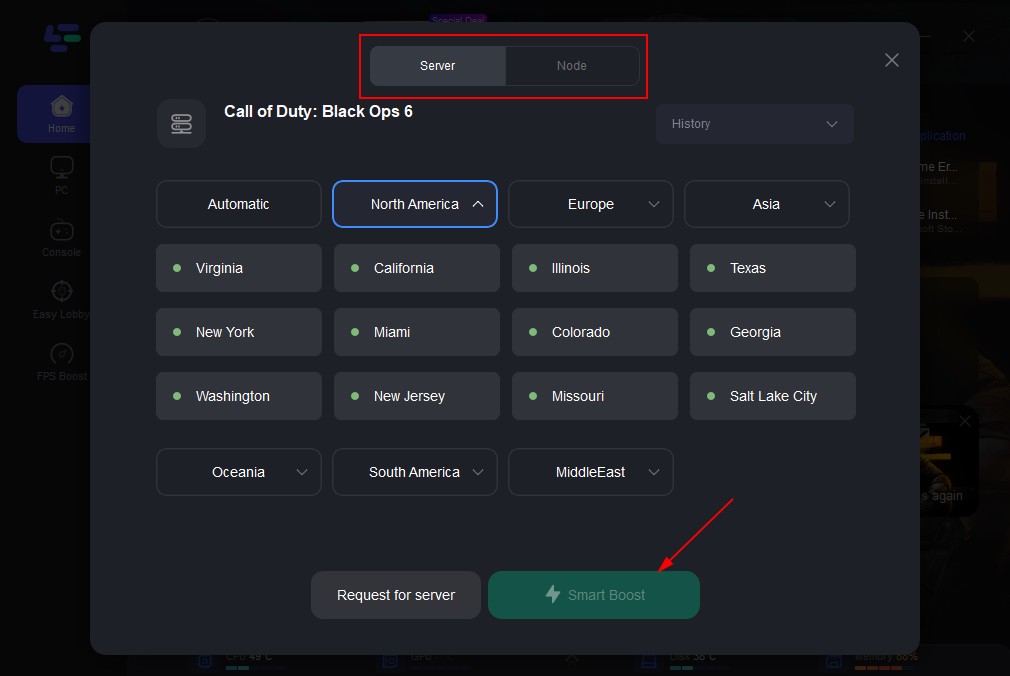Choose the Texas server
Viewport: 1010px width, 676px height.
pyautogui.click(x=772, y=268)
